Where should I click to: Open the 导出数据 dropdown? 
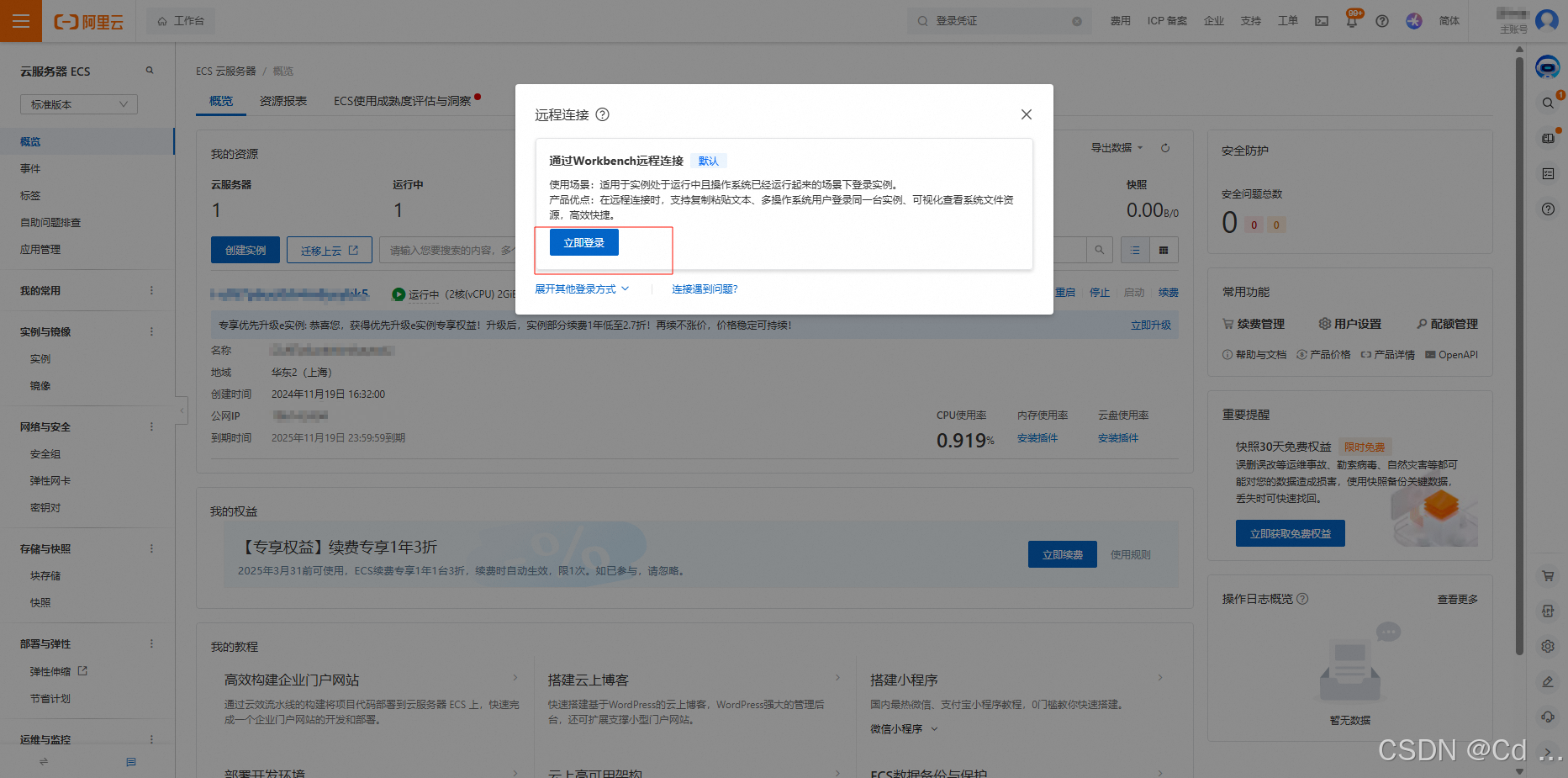[1117, 147]
